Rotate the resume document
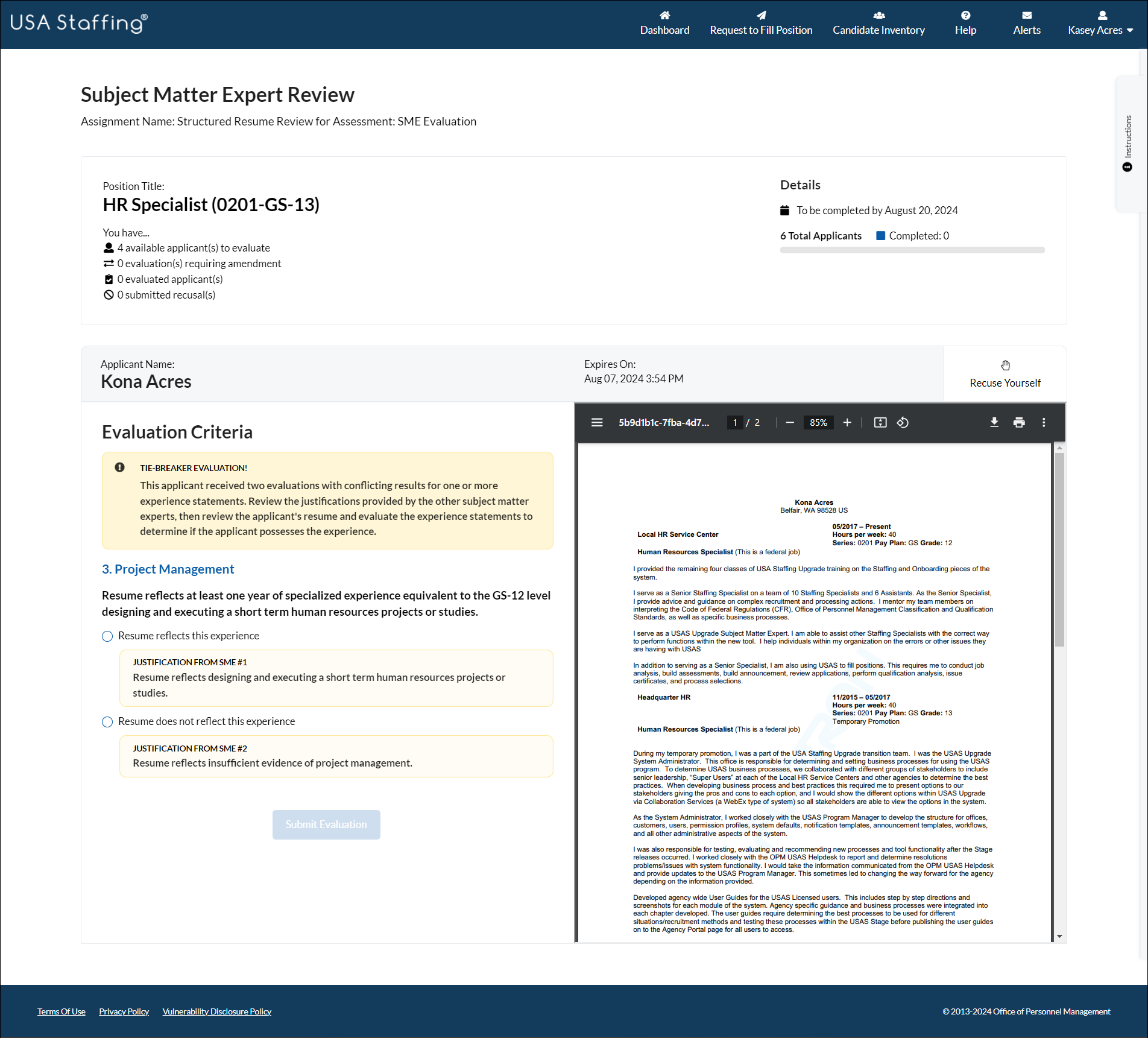The height and width of the screenshot is (1038, 1148). click(x=903, y=422)
